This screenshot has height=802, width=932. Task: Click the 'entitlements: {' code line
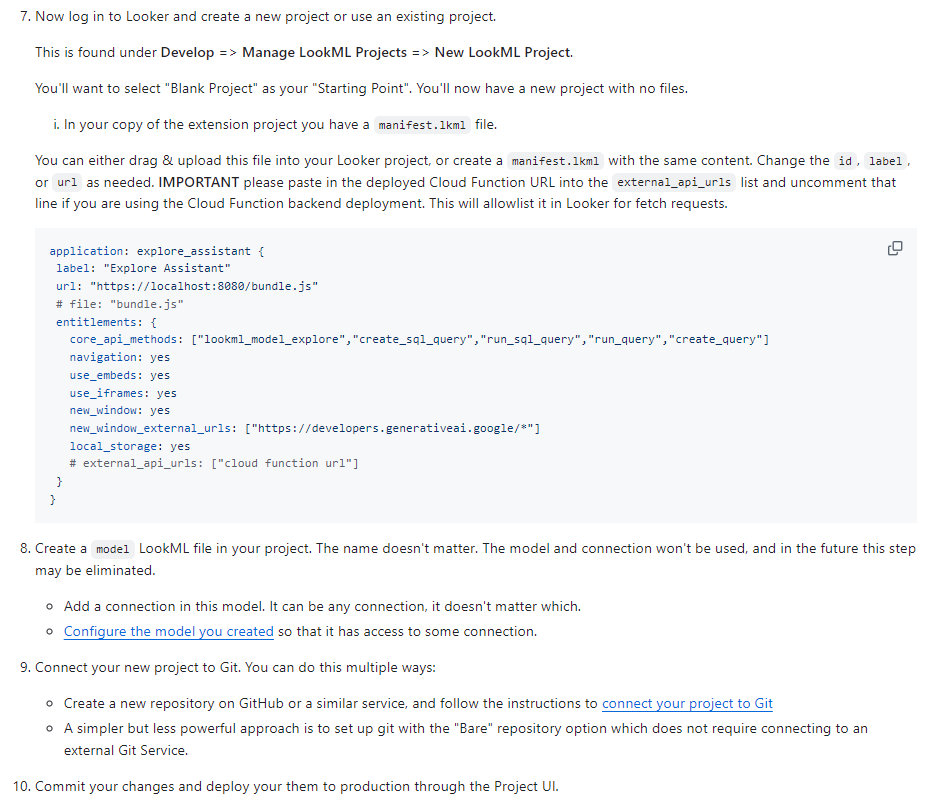pyautogui.click(x=106, y=322)
